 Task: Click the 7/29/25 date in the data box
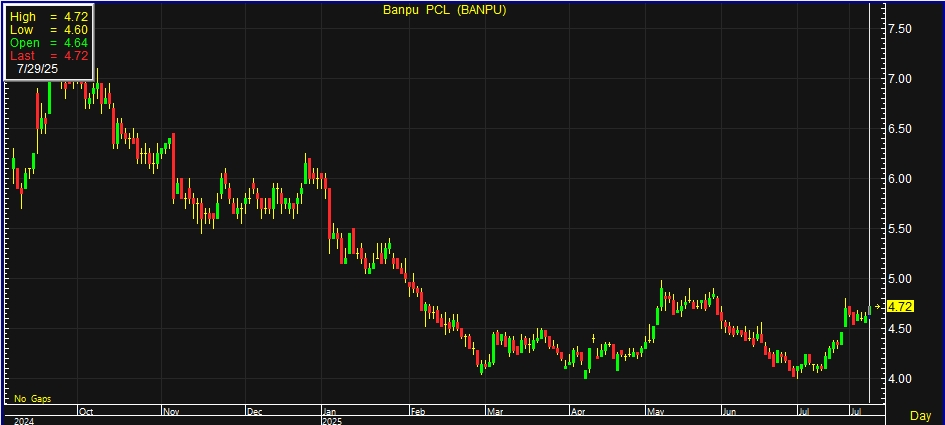pyautogui.click(x=37, y=69)
